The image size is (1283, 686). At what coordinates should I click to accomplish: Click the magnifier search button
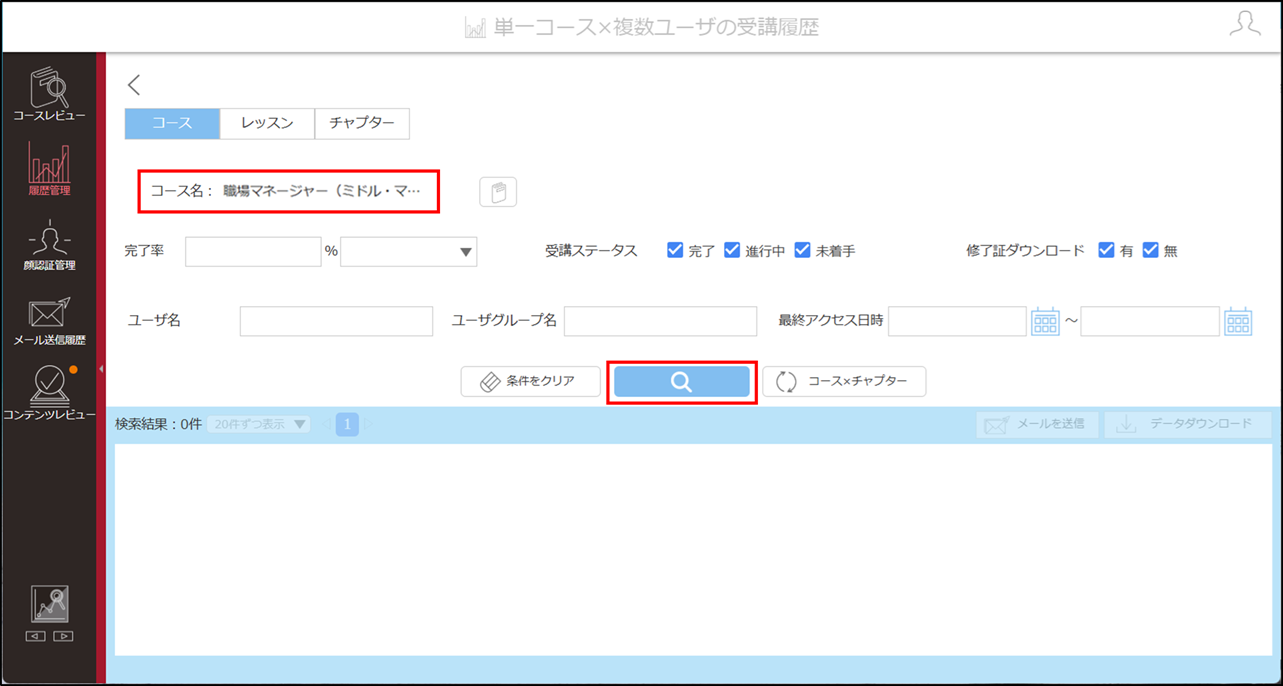coord(681,382)
